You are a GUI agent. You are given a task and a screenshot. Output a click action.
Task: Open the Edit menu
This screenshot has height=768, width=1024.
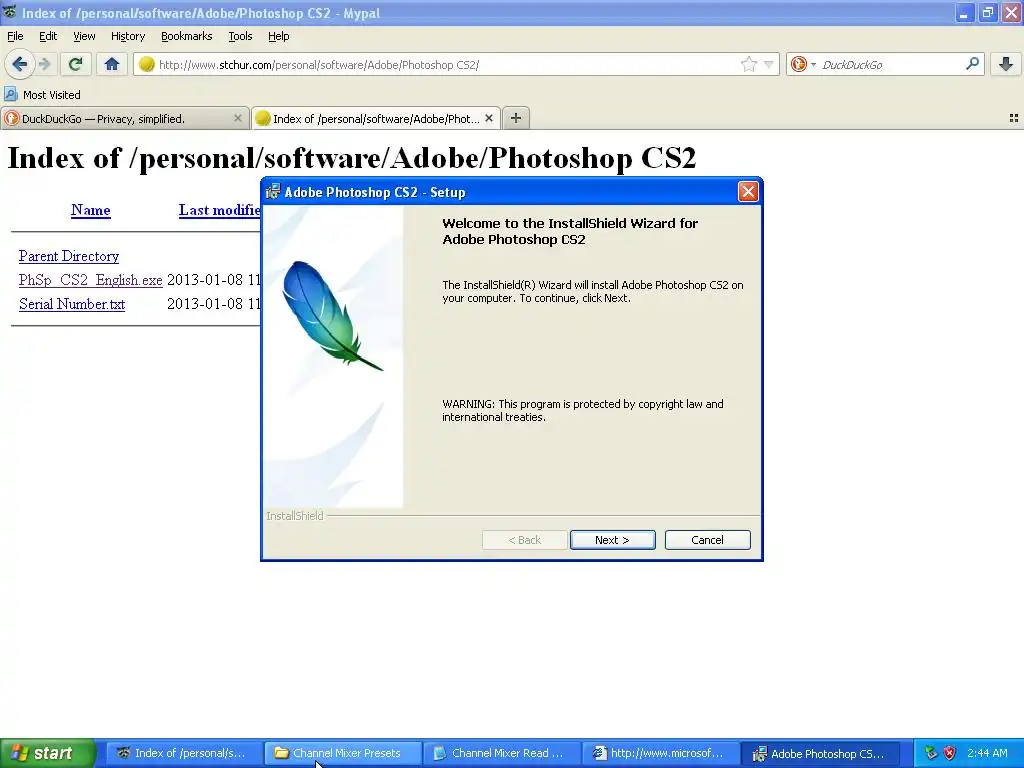[48, 36]
